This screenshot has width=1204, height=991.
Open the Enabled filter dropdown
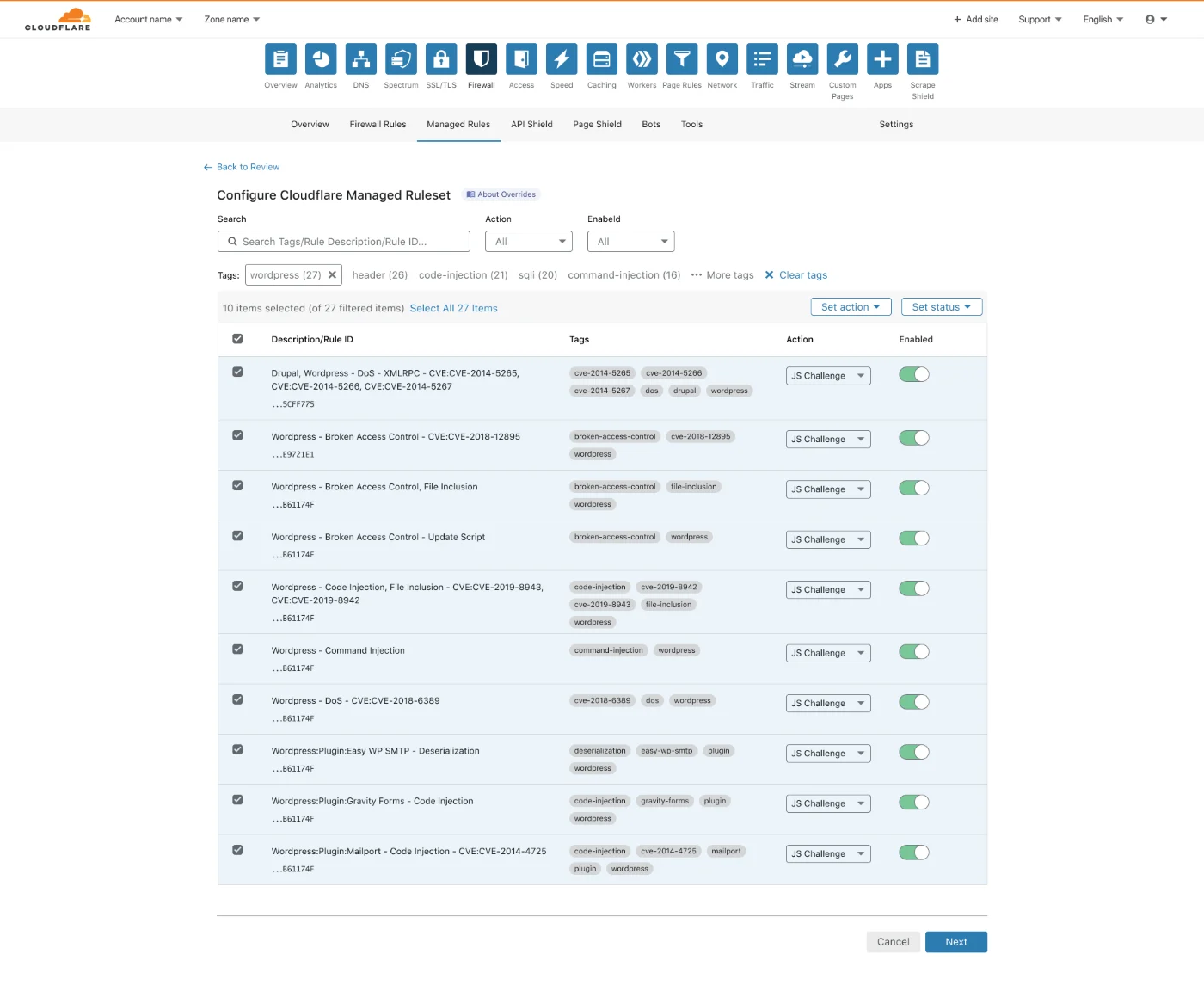631,242
